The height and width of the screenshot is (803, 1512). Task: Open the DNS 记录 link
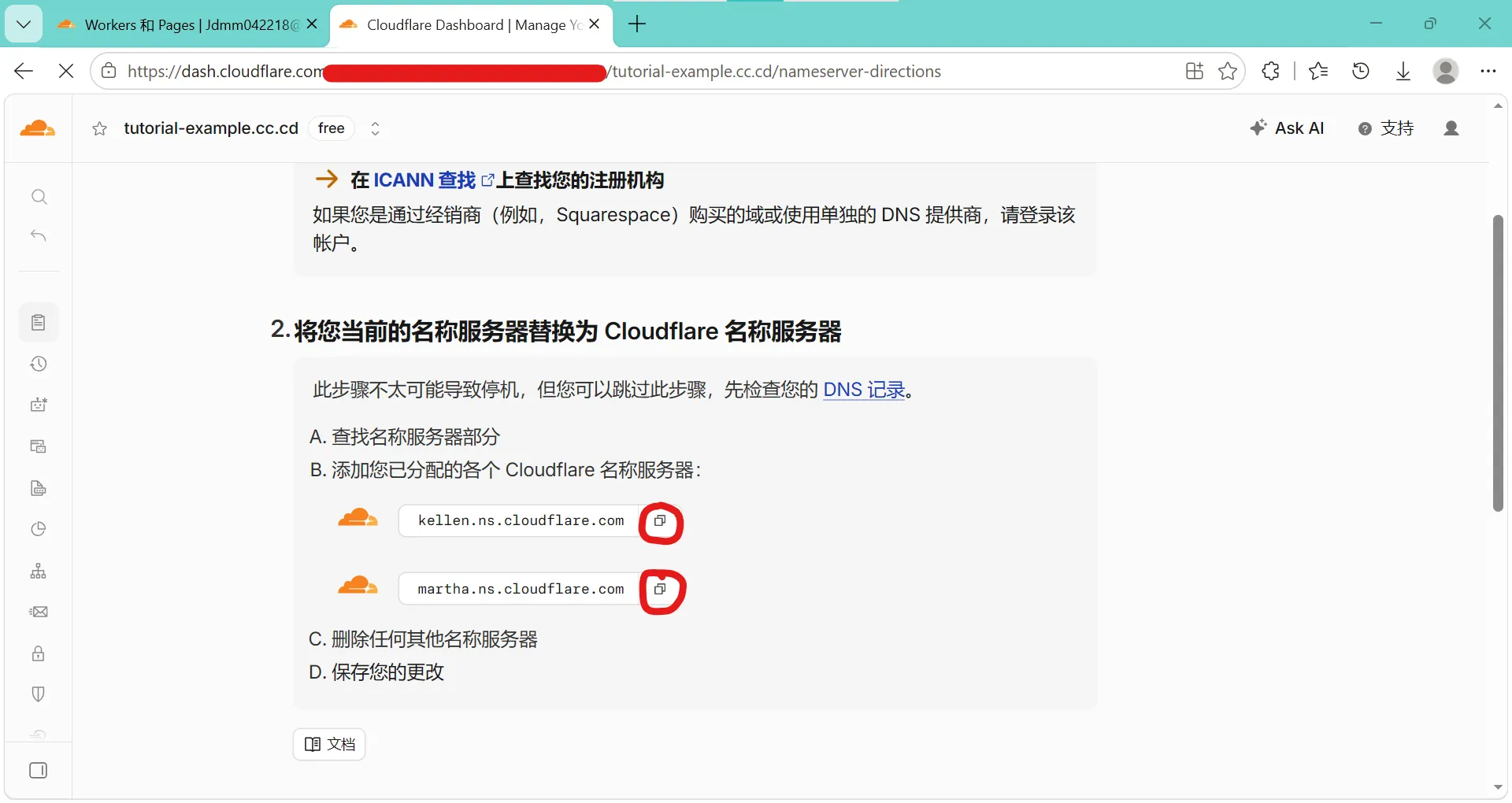[x=864, y=390]
